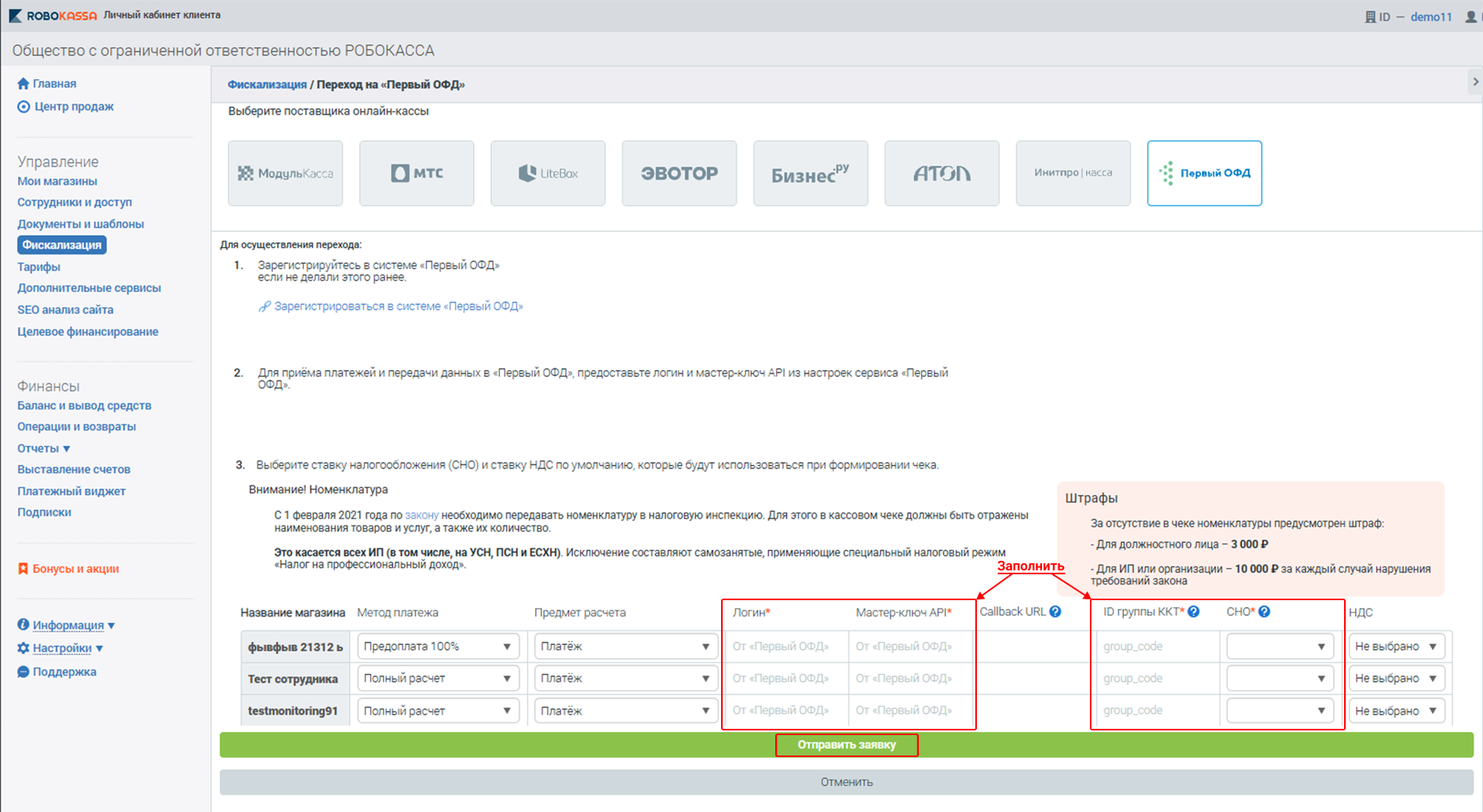1483x812 pixels.
Task: Open НДС dropdown for testmonitoring91 row
Action: point(1397,711)
